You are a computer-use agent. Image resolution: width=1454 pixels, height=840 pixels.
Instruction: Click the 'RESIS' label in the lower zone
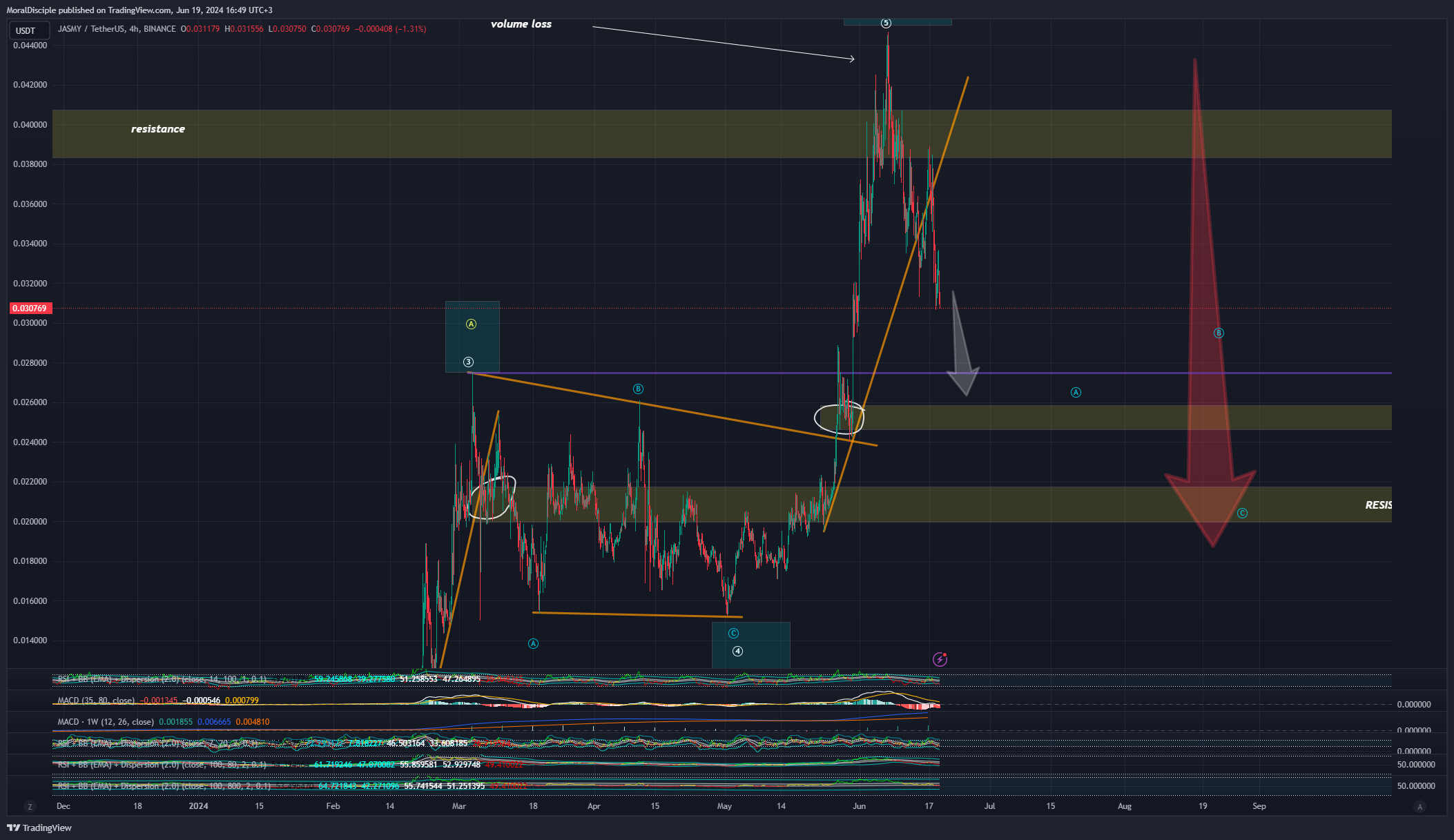coord(1378,505)
